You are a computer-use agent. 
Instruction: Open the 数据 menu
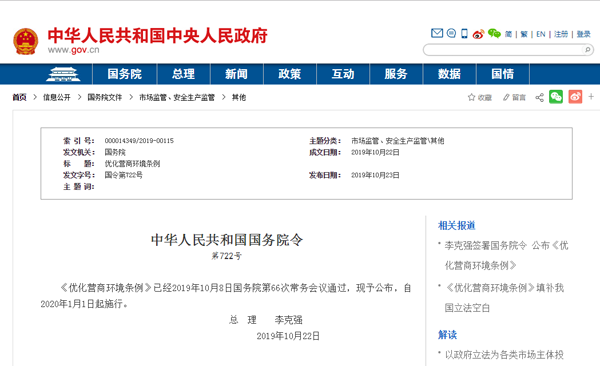[x=449, y=74]
